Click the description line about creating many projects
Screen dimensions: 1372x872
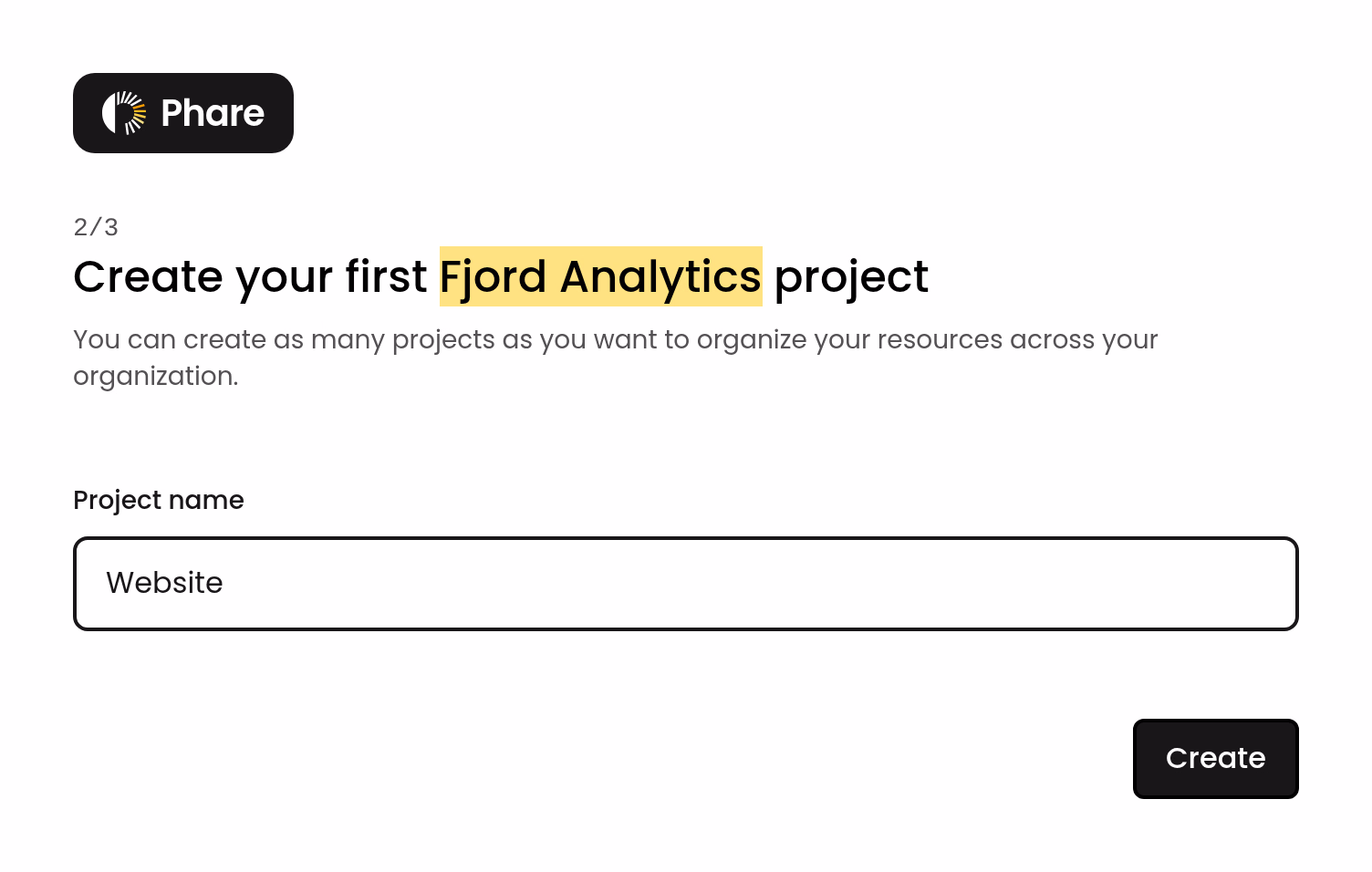pyautogui.click(x=616, y=339)
